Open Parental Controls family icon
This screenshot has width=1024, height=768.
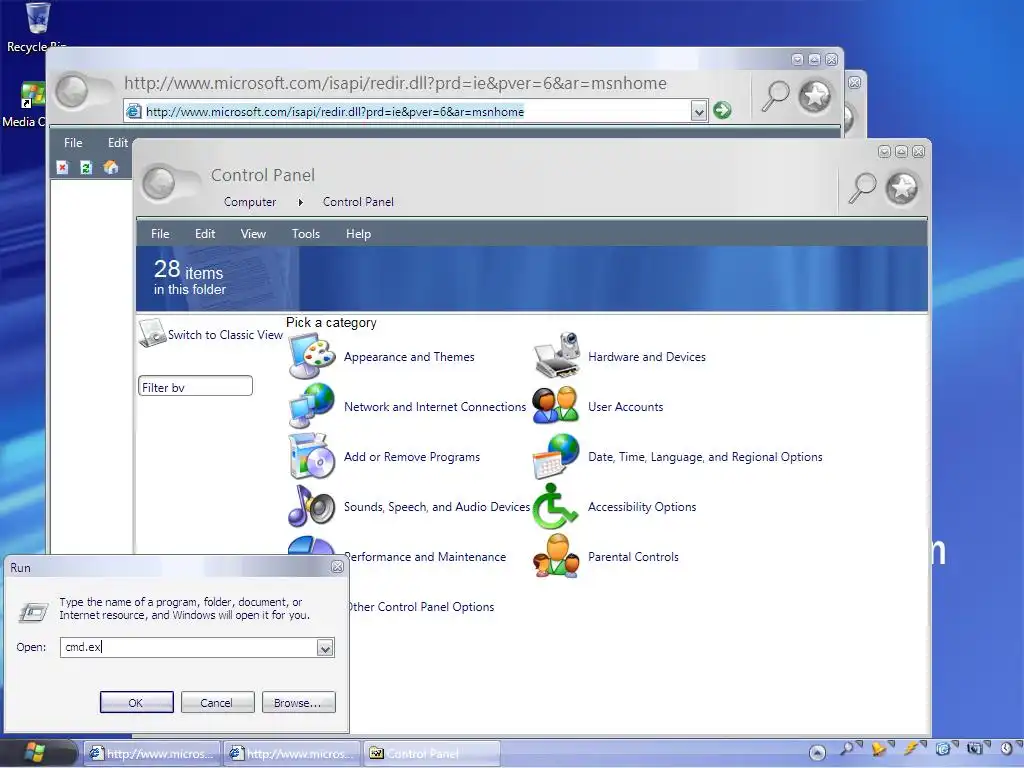(556, 556)
